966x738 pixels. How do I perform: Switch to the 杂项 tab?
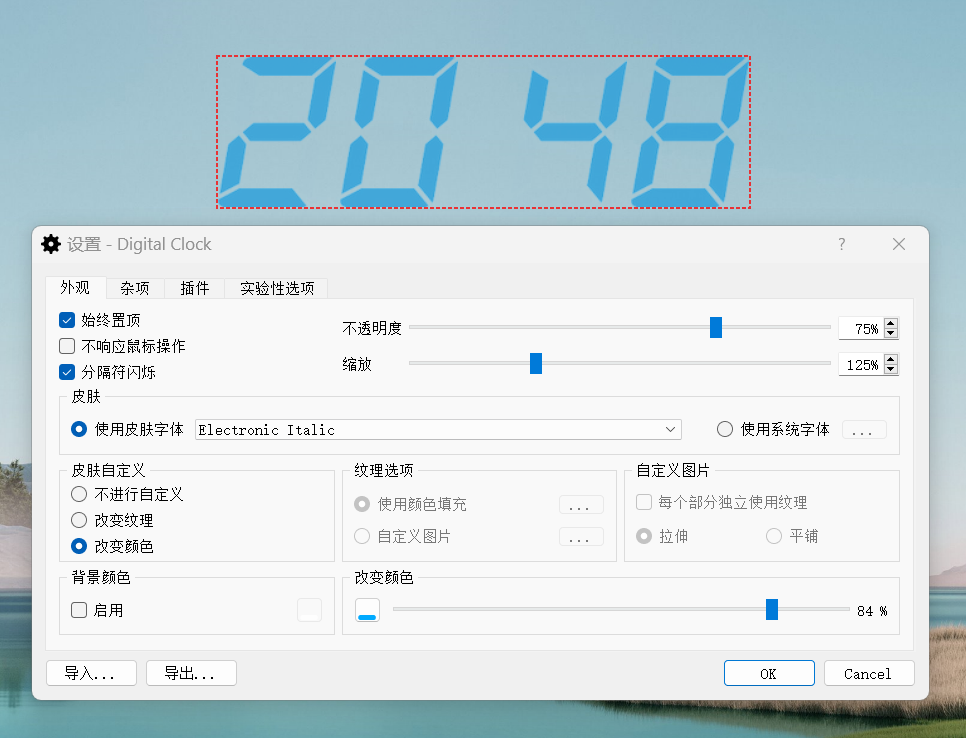(x=135, y=288)
